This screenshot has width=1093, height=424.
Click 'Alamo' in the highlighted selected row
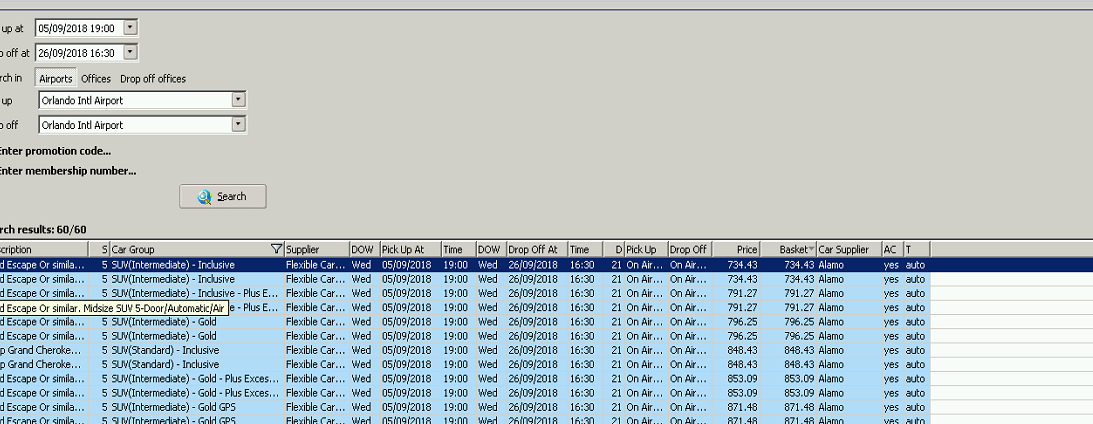point(831,265)
